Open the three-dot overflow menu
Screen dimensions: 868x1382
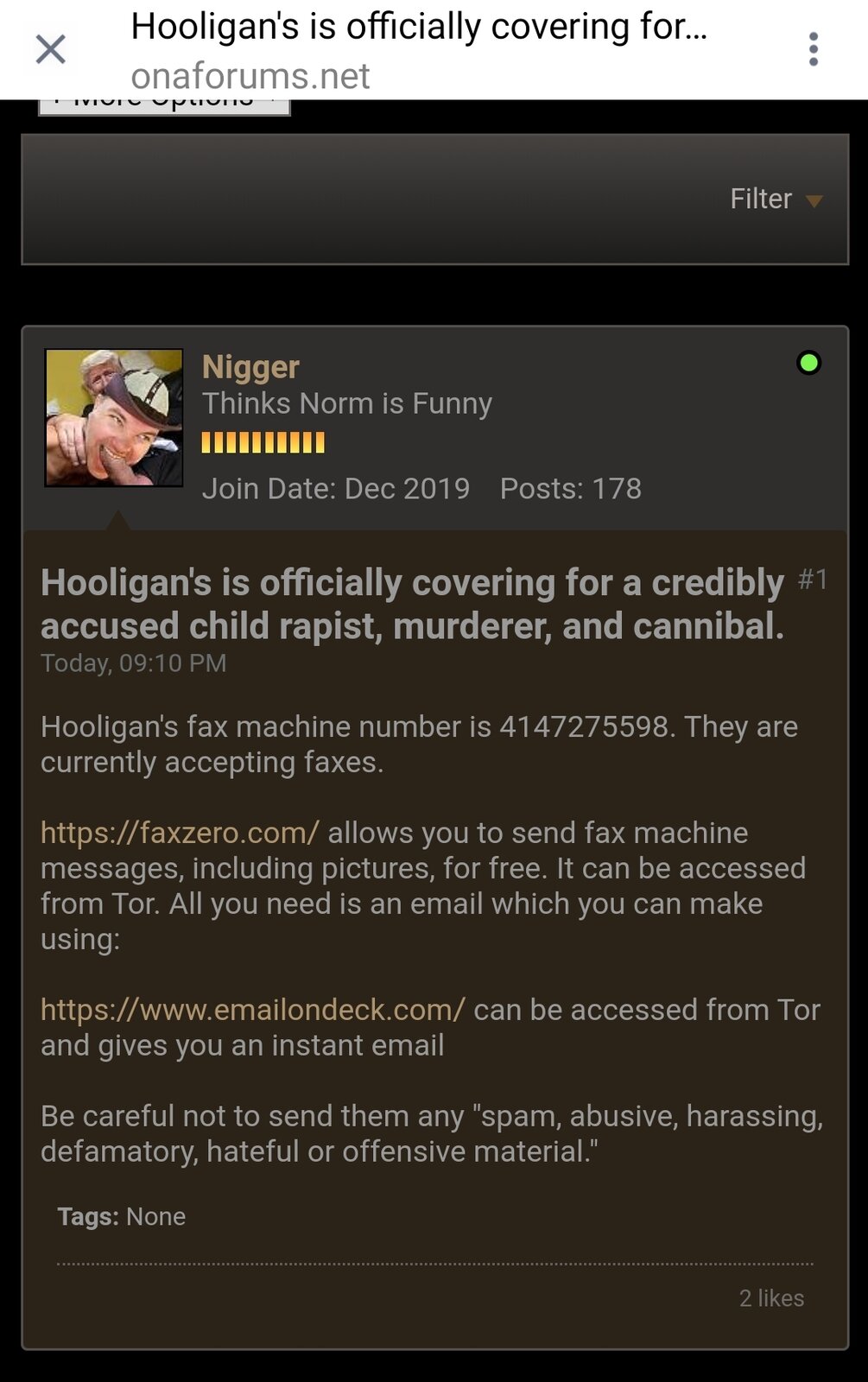(813, 49)
